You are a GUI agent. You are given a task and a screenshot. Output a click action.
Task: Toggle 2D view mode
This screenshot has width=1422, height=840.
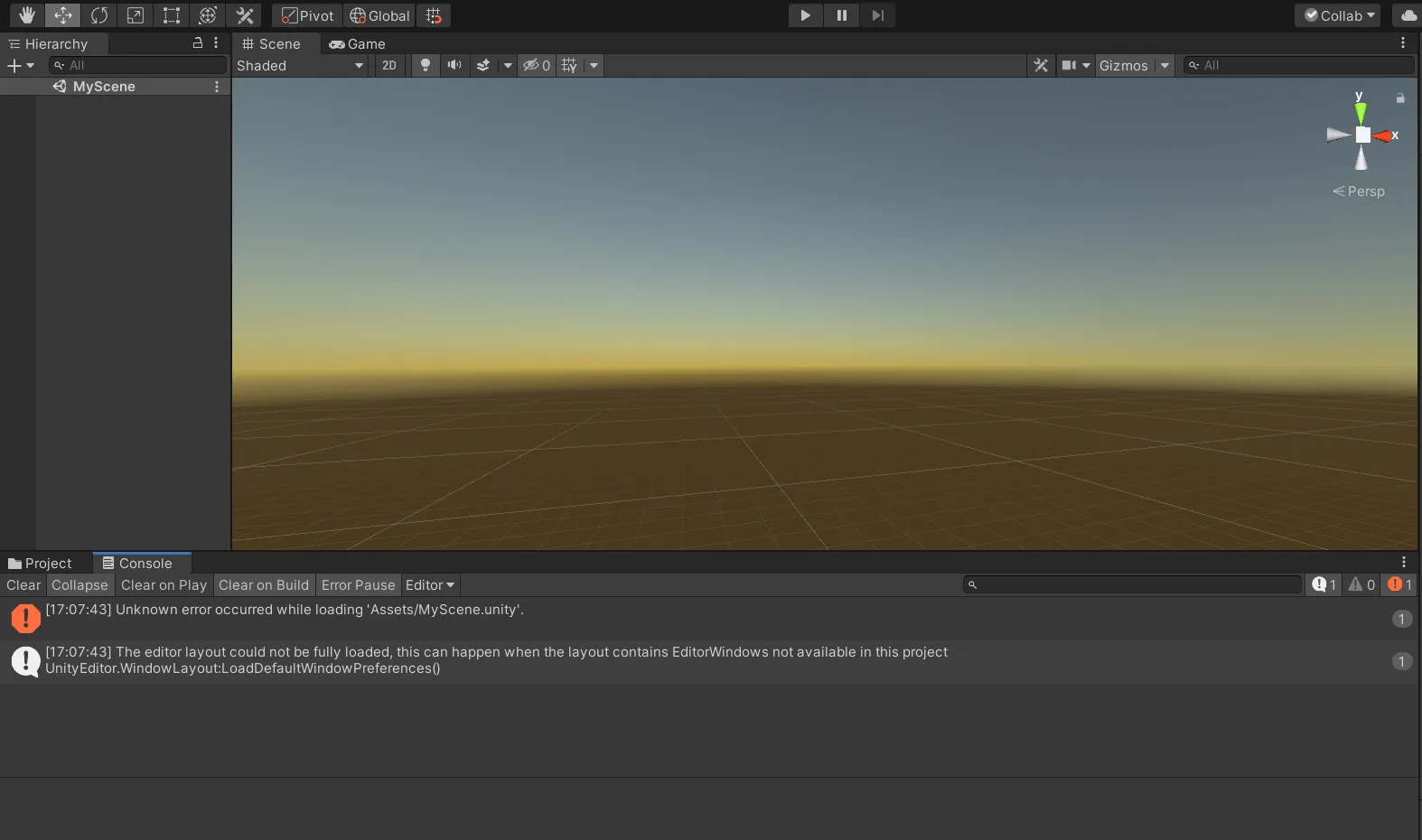pyautogui.click(x=389, y=65)
